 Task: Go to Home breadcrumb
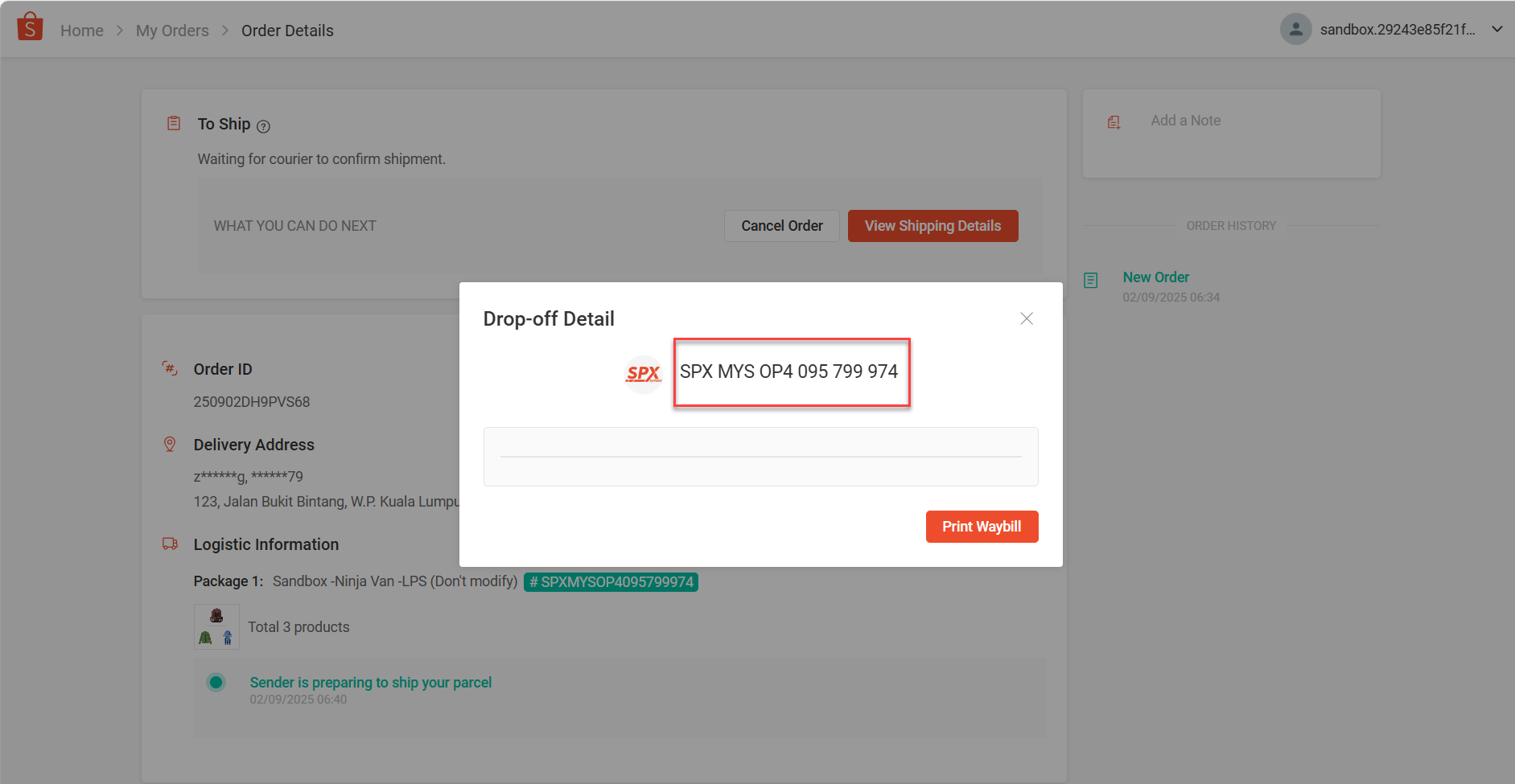(82, 31)
